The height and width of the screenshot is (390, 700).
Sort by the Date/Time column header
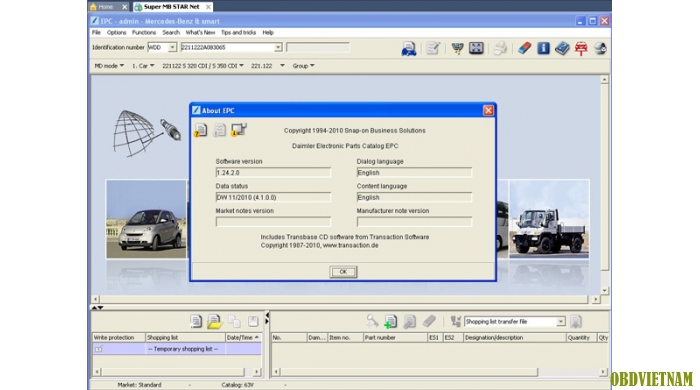(243, 338)
